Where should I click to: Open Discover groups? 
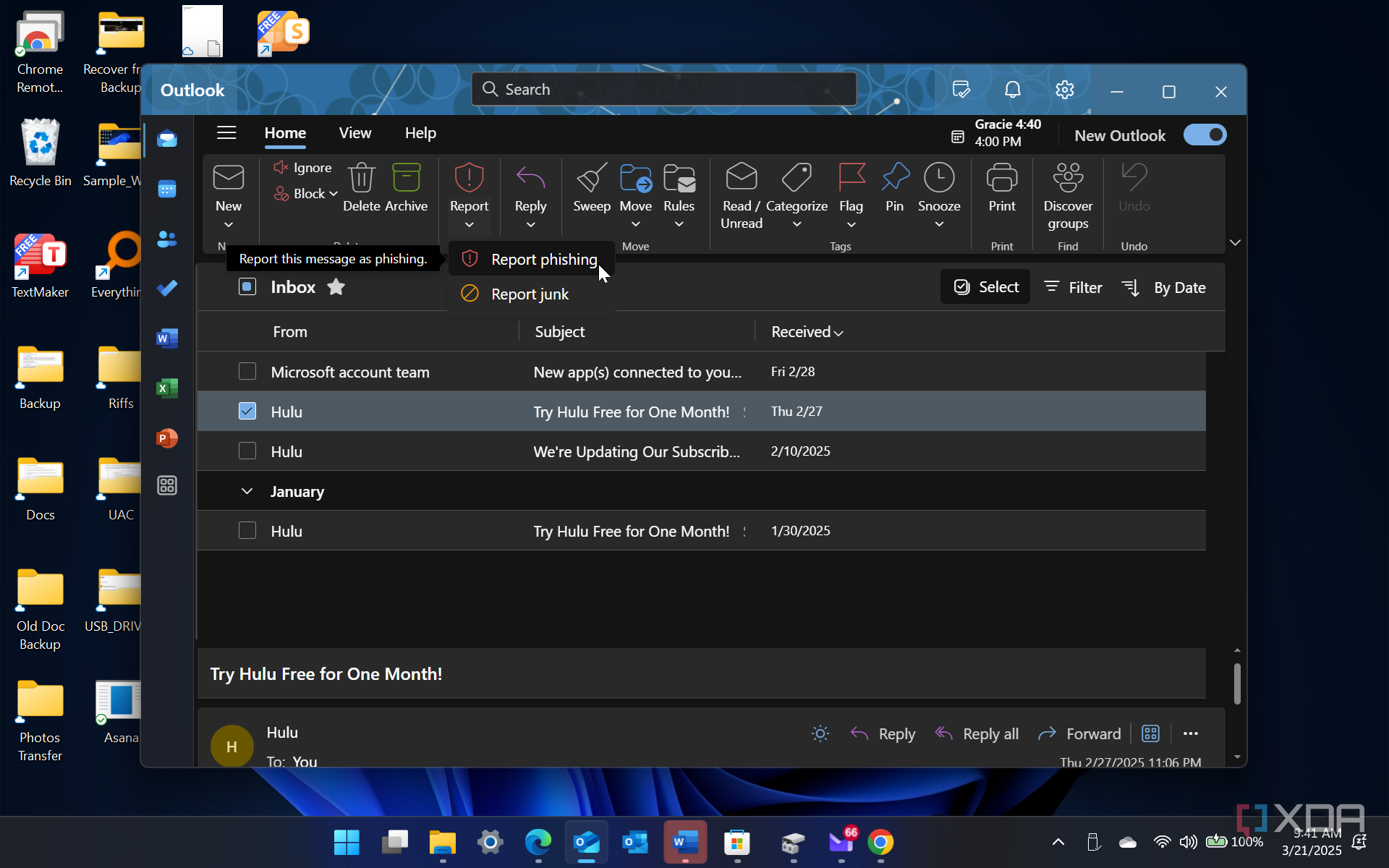point(1068,197)
